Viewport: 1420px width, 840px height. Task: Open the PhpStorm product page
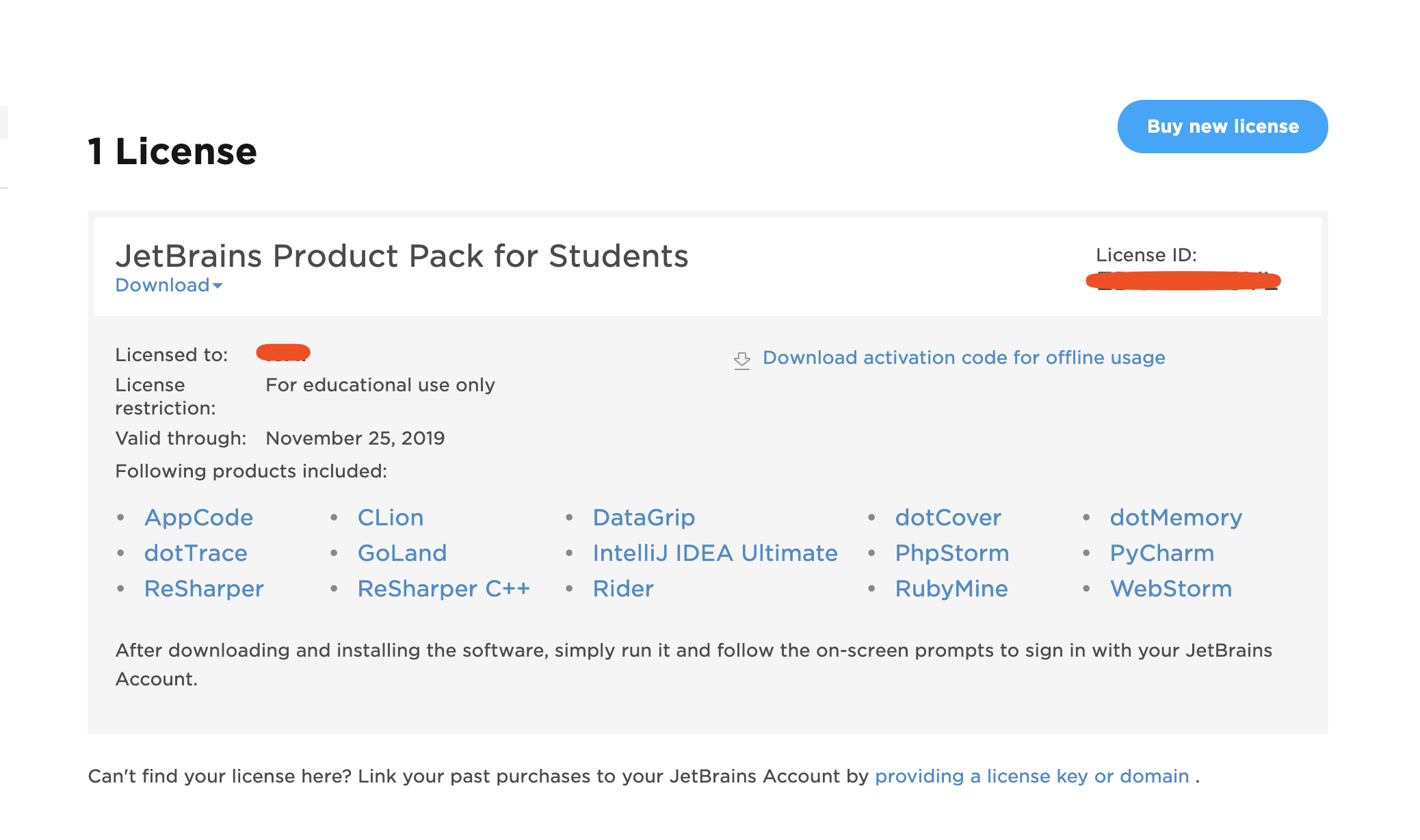pos(951,553)
